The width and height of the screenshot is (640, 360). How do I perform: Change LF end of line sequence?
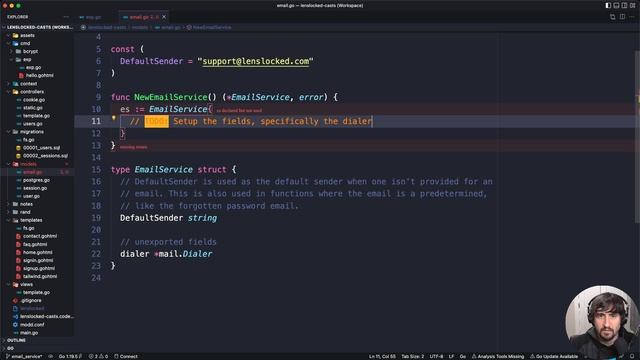pos(451,356)
